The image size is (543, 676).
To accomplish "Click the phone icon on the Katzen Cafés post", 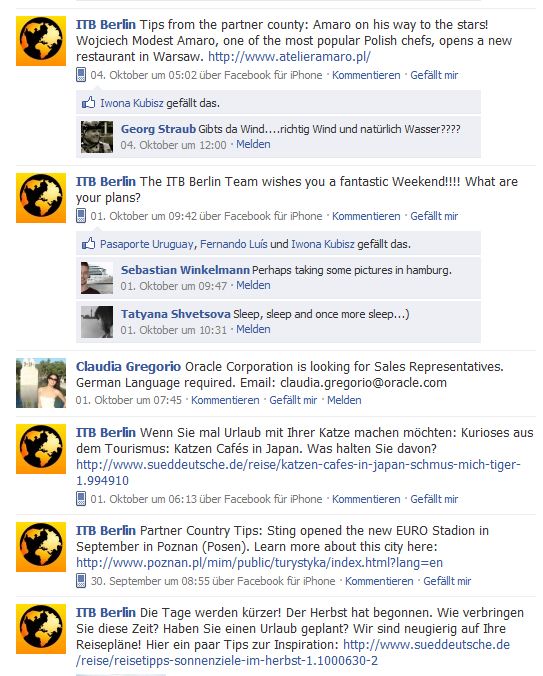I will coord(81,499).
